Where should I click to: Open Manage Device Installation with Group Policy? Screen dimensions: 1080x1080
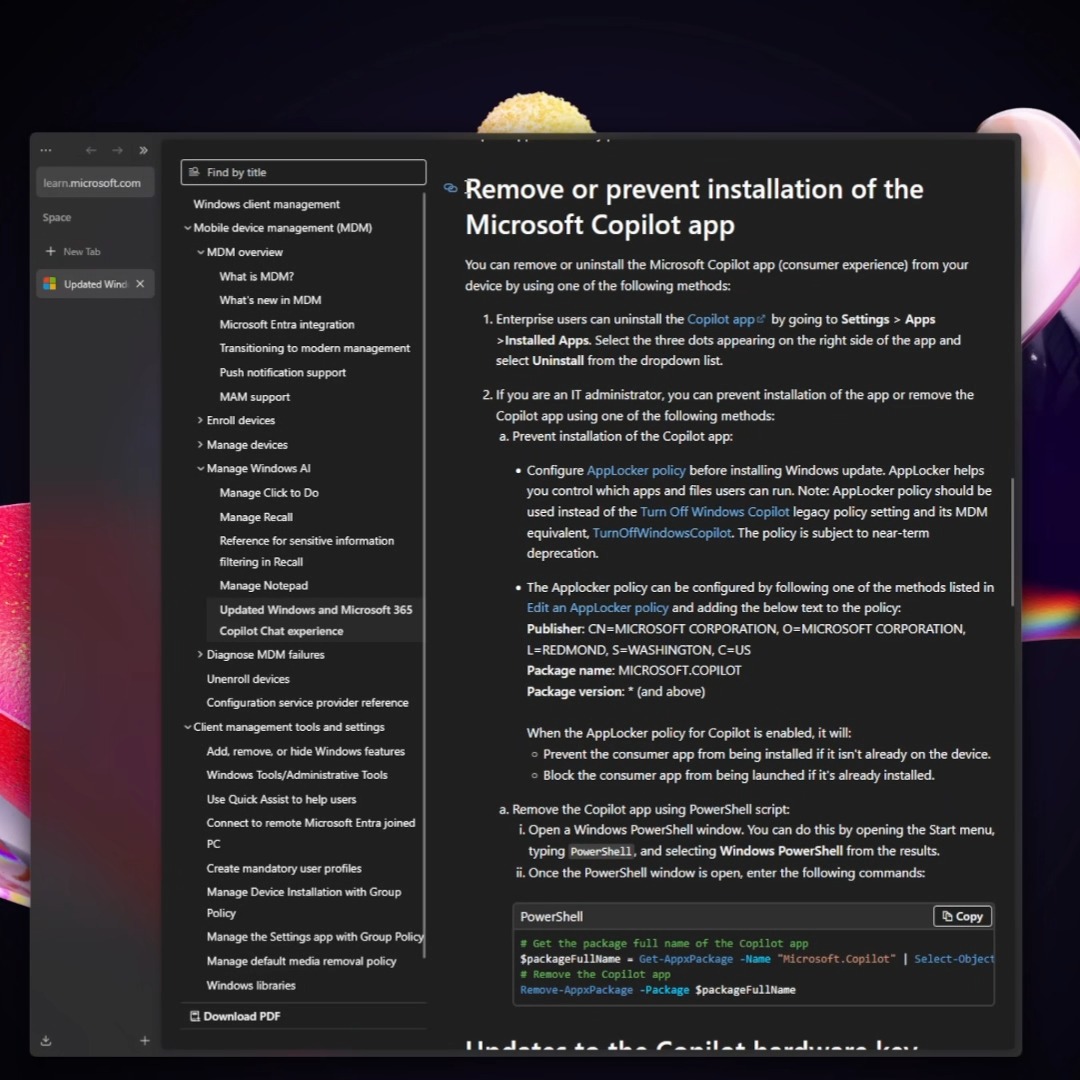point(304,902)
